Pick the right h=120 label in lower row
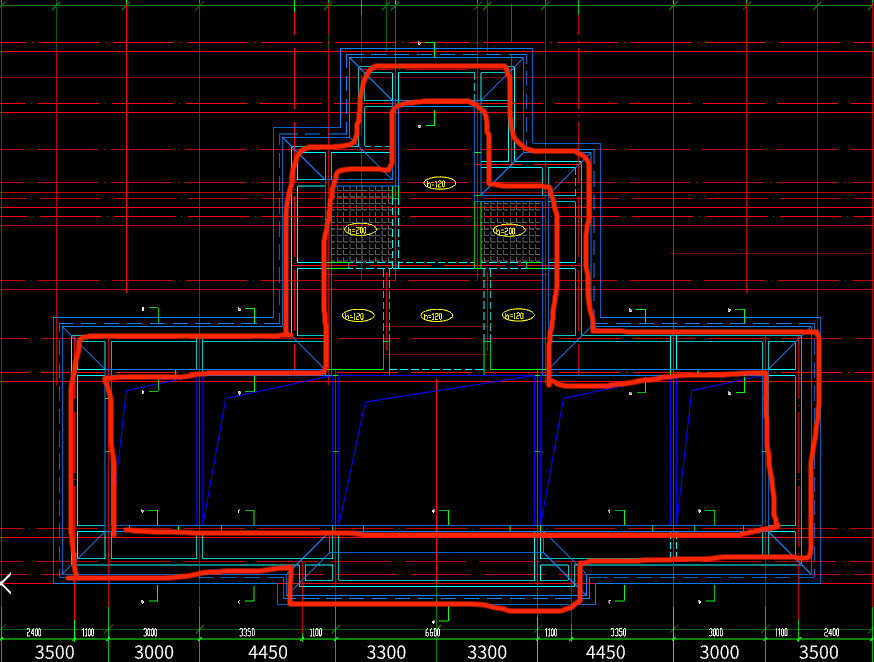Viewport: 874px width, 662px height. tap(517, 316)
